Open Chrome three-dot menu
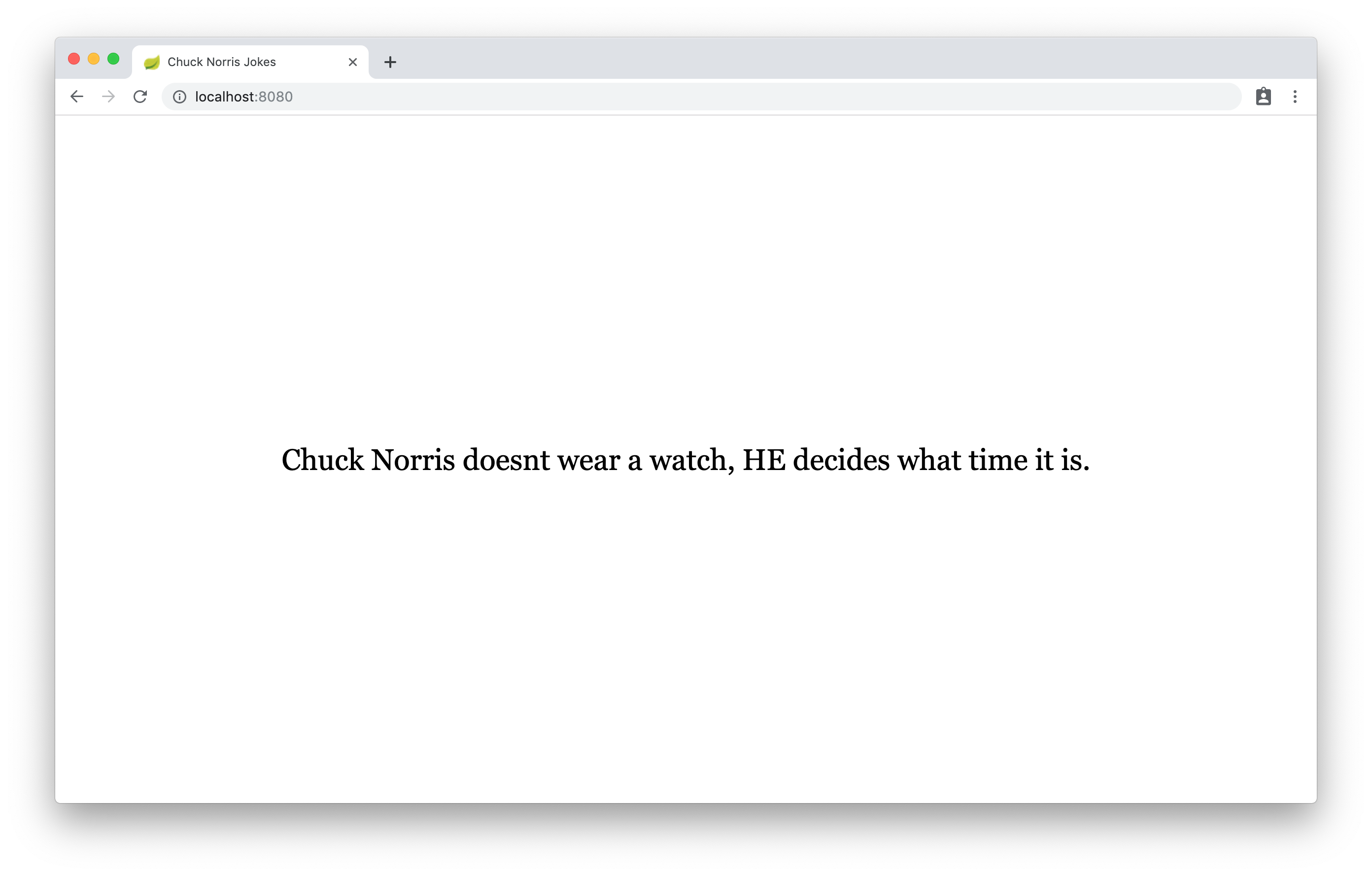The image size is (1372, 876). pos(1295,97)
